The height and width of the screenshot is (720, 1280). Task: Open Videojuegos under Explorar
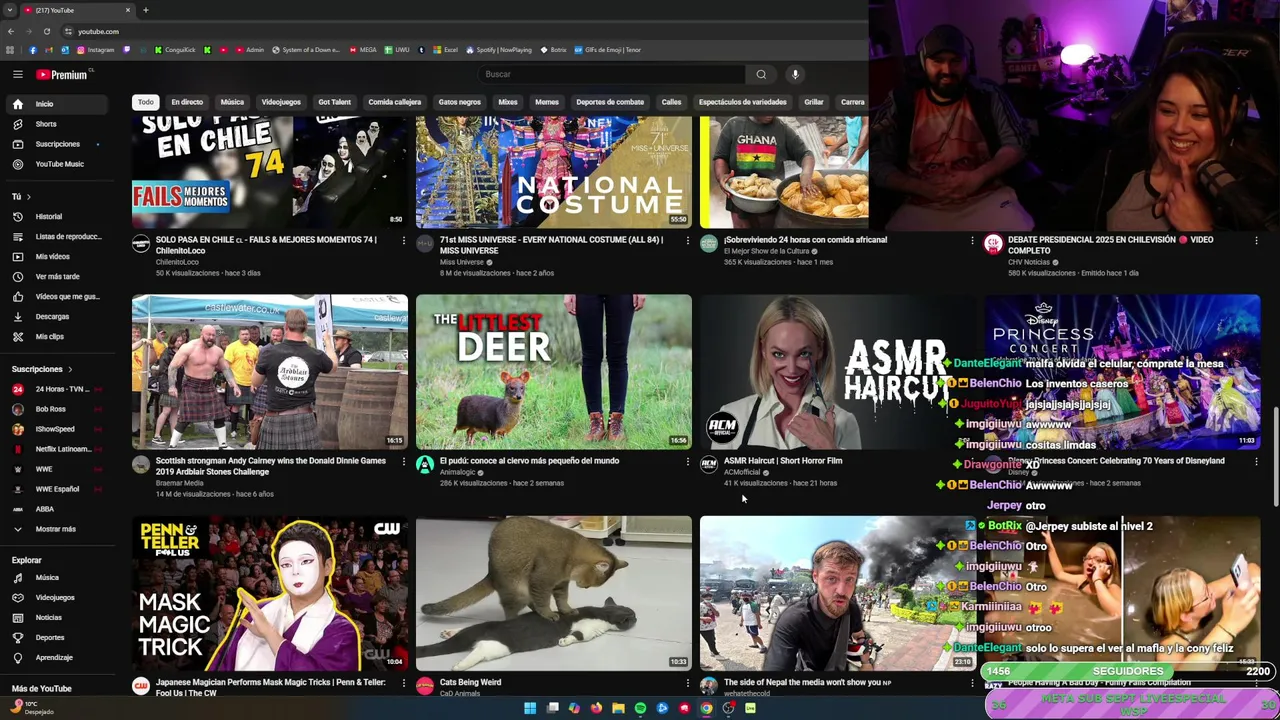[x=55, y=597]
